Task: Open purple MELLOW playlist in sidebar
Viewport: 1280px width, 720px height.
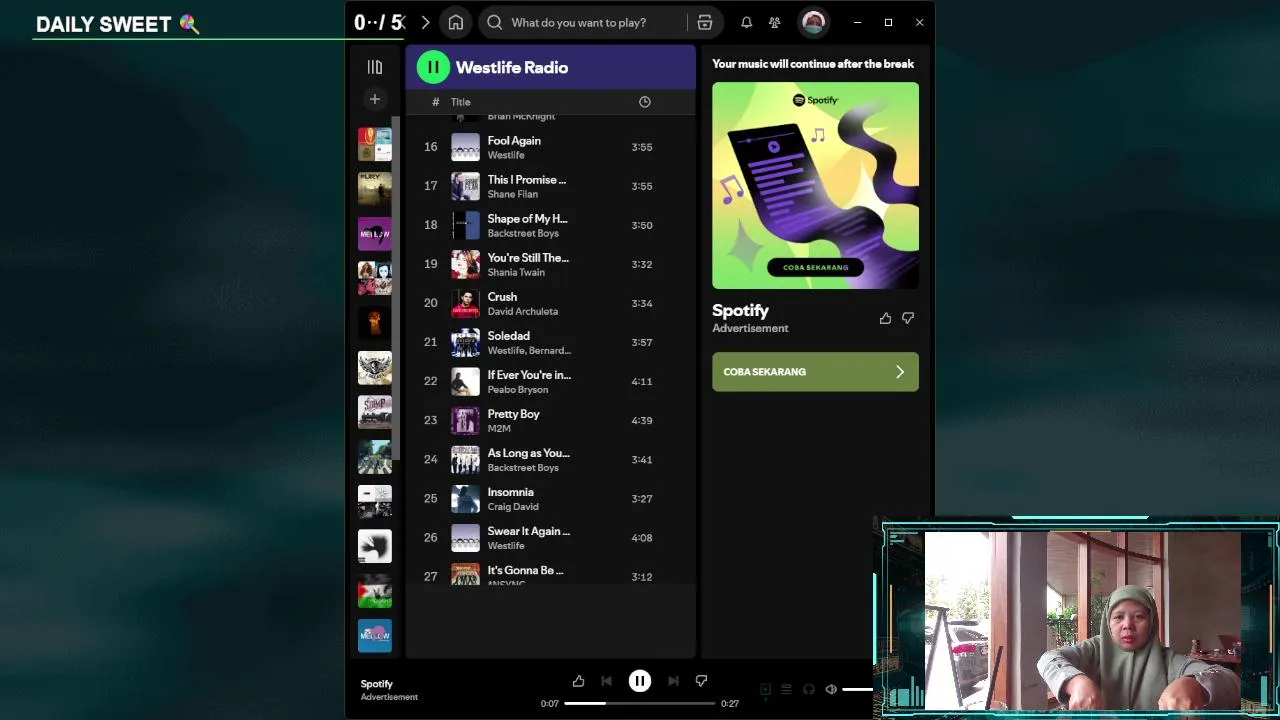Action: click(x=375, y=233)
